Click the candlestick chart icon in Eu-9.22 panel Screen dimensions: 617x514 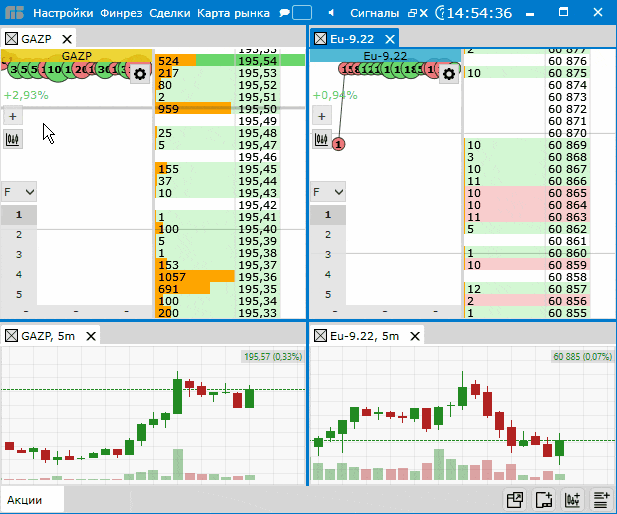point(322,139)
